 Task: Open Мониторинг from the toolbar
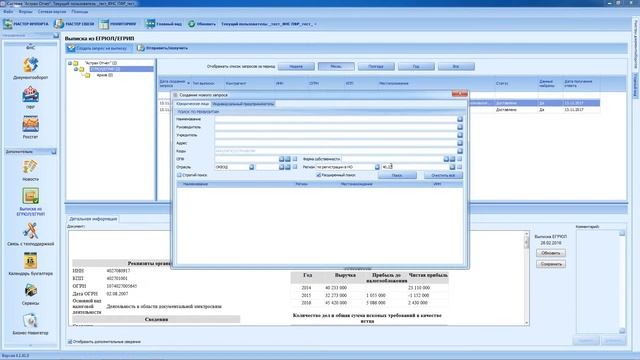coord(118,24)
